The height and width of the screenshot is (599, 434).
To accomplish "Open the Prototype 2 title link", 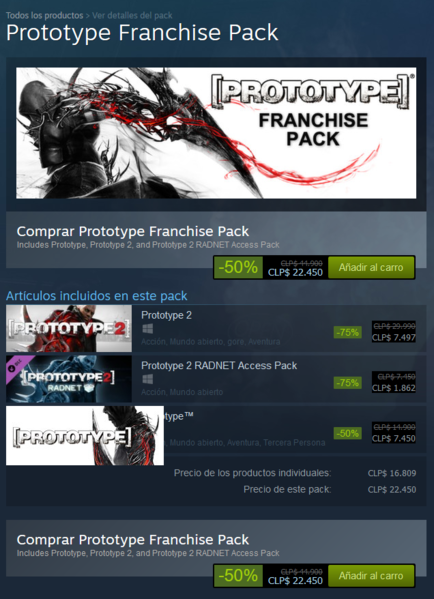I will [167, 315].
